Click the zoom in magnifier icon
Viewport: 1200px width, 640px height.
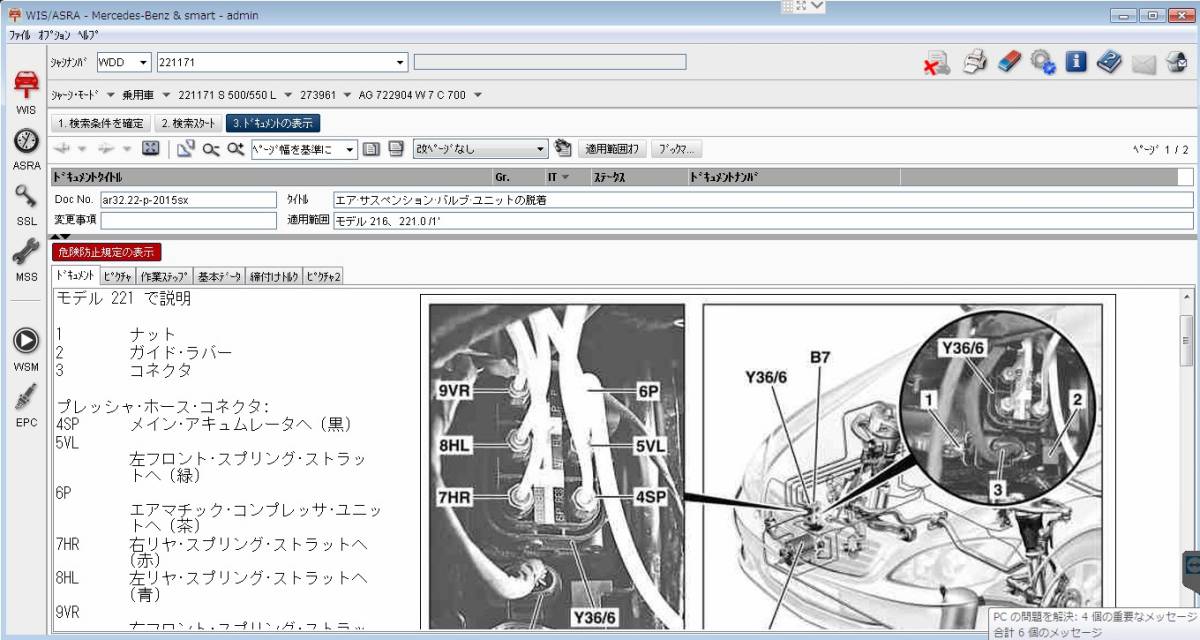pos(233,148)
